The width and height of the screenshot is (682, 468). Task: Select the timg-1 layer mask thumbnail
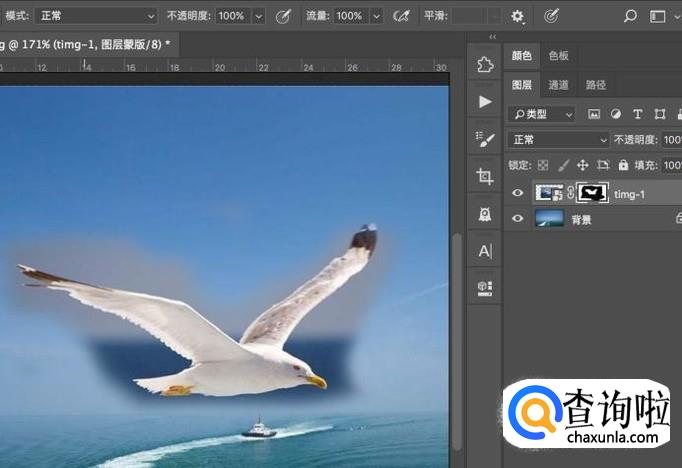tap(593, 193)
